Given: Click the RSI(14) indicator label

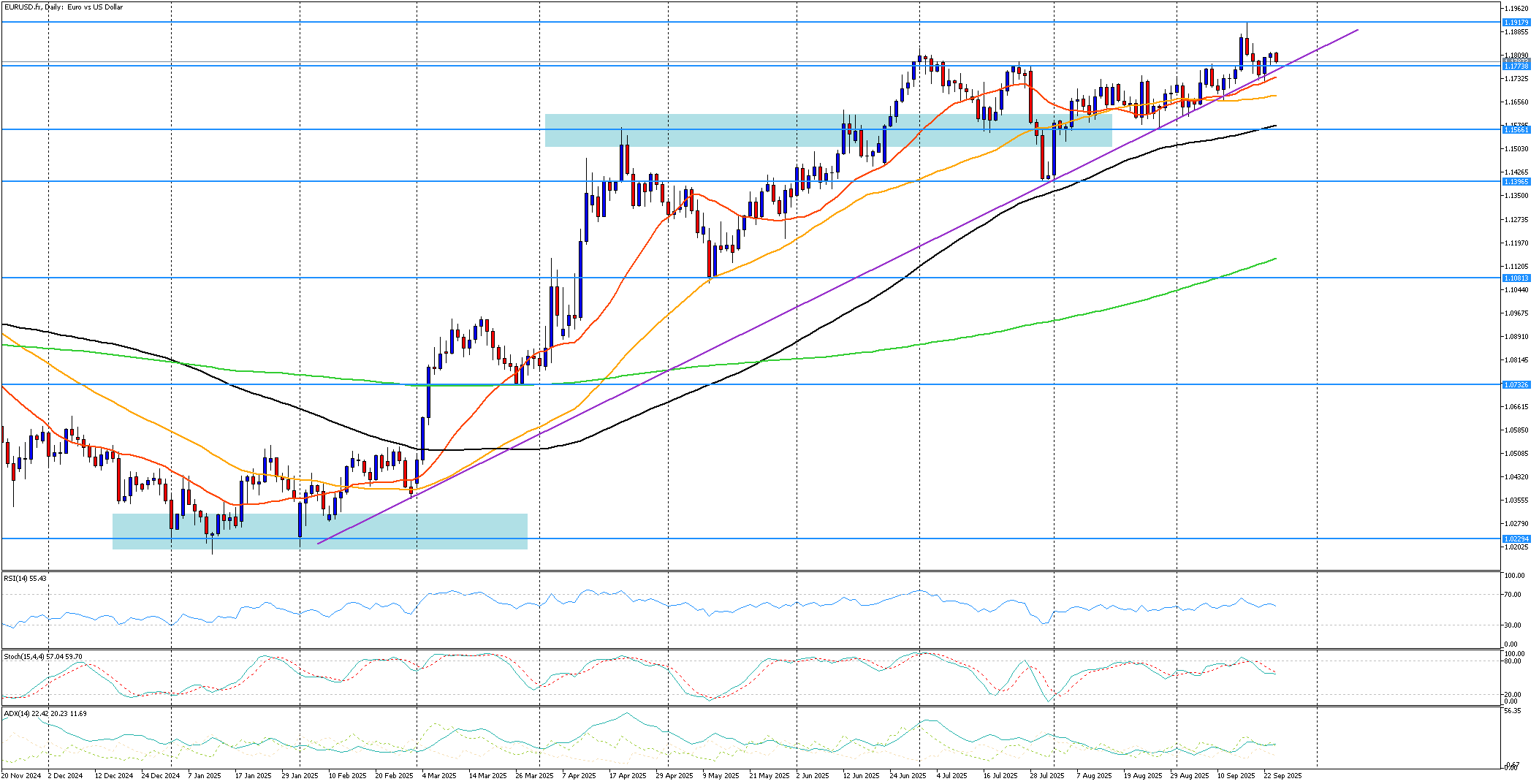Looking at the screenshot, I should [x=25, y=578].
